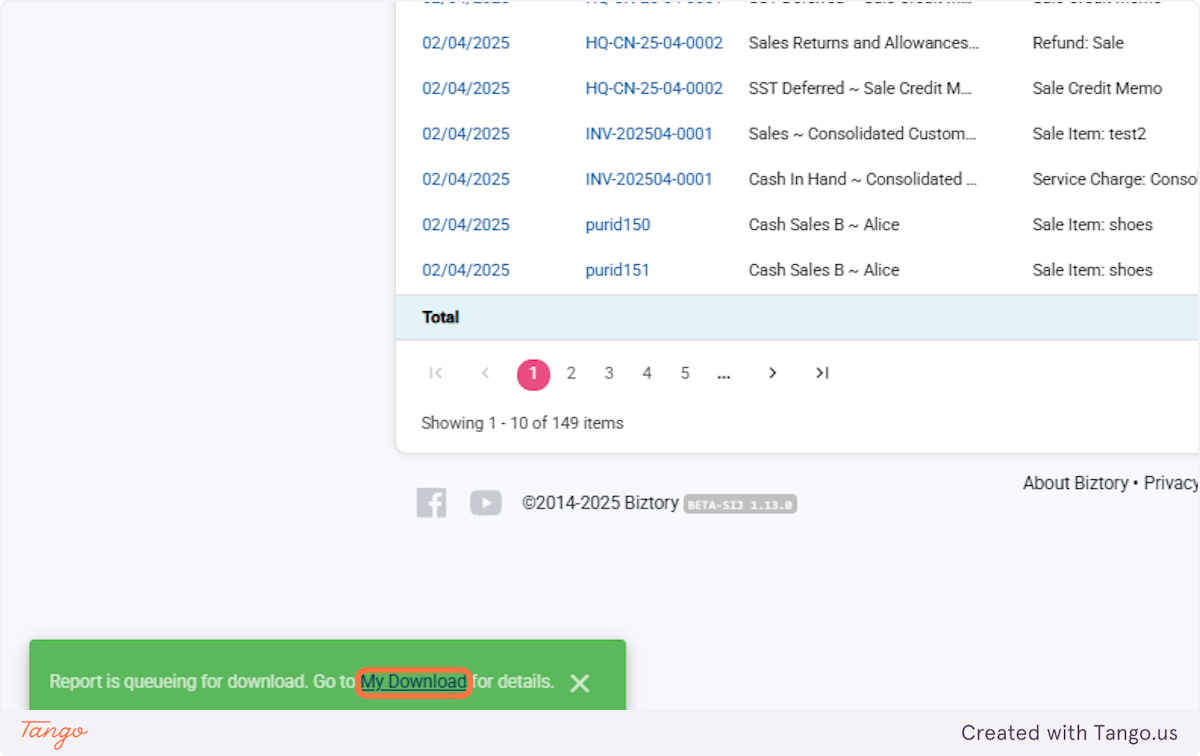Open the INV-202504-0001 link in Cash In Hand row
This screenshot has height=756, width=1200.
click(649, 179)
